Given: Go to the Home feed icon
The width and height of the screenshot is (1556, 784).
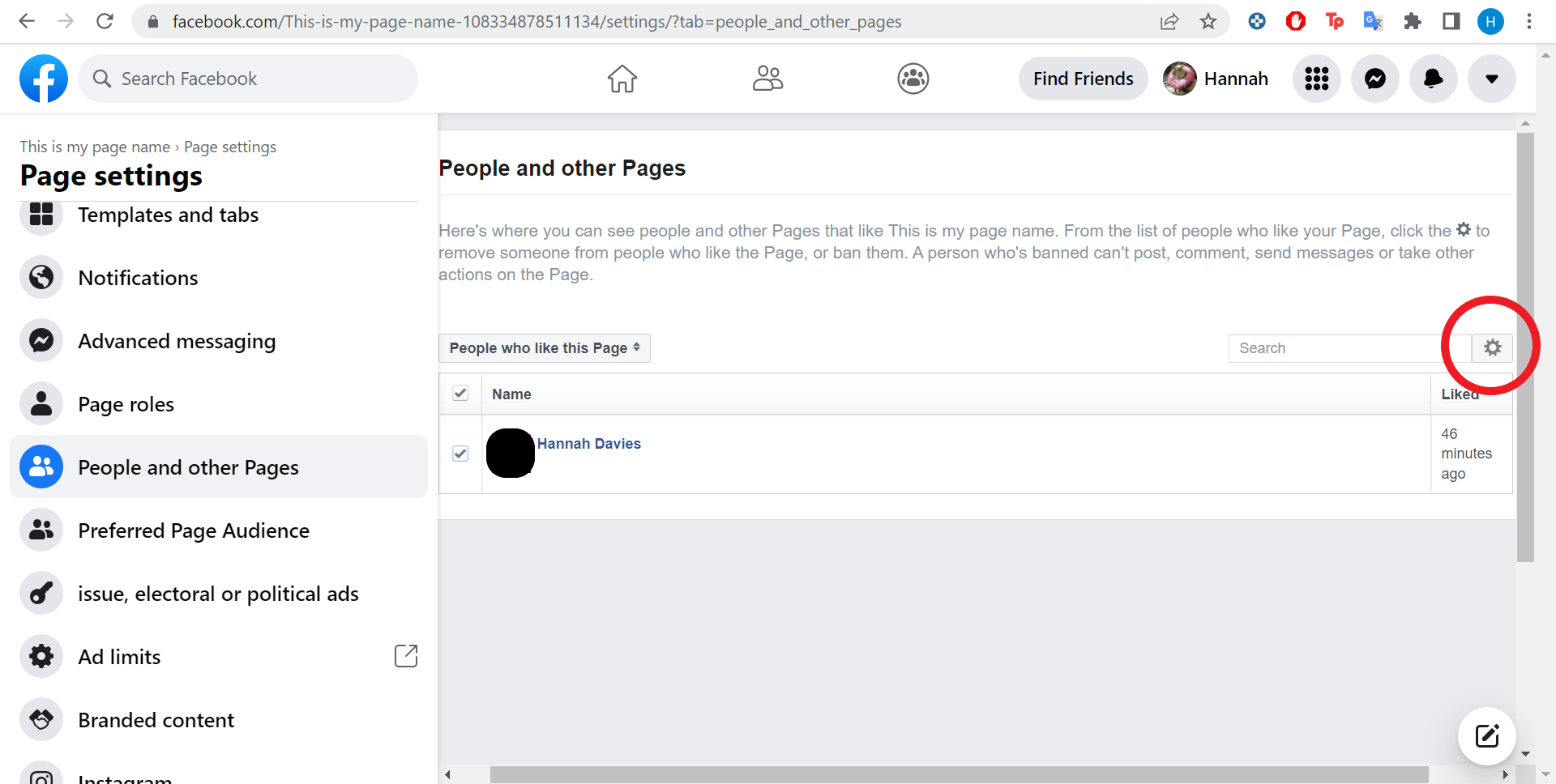Looking at the screenshot, I should (622, 79).
